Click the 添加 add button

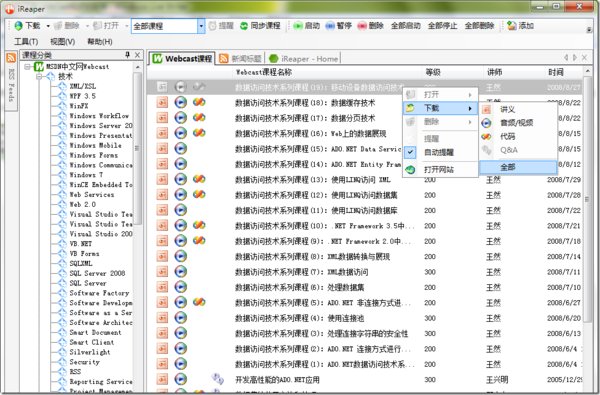(520, 26)
